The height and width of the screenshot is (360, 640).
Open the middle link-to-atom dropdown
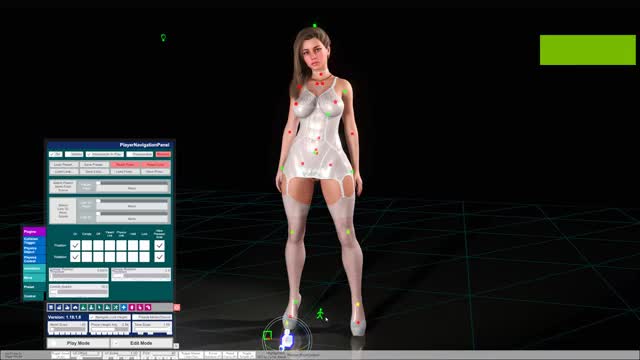(132, 206)
